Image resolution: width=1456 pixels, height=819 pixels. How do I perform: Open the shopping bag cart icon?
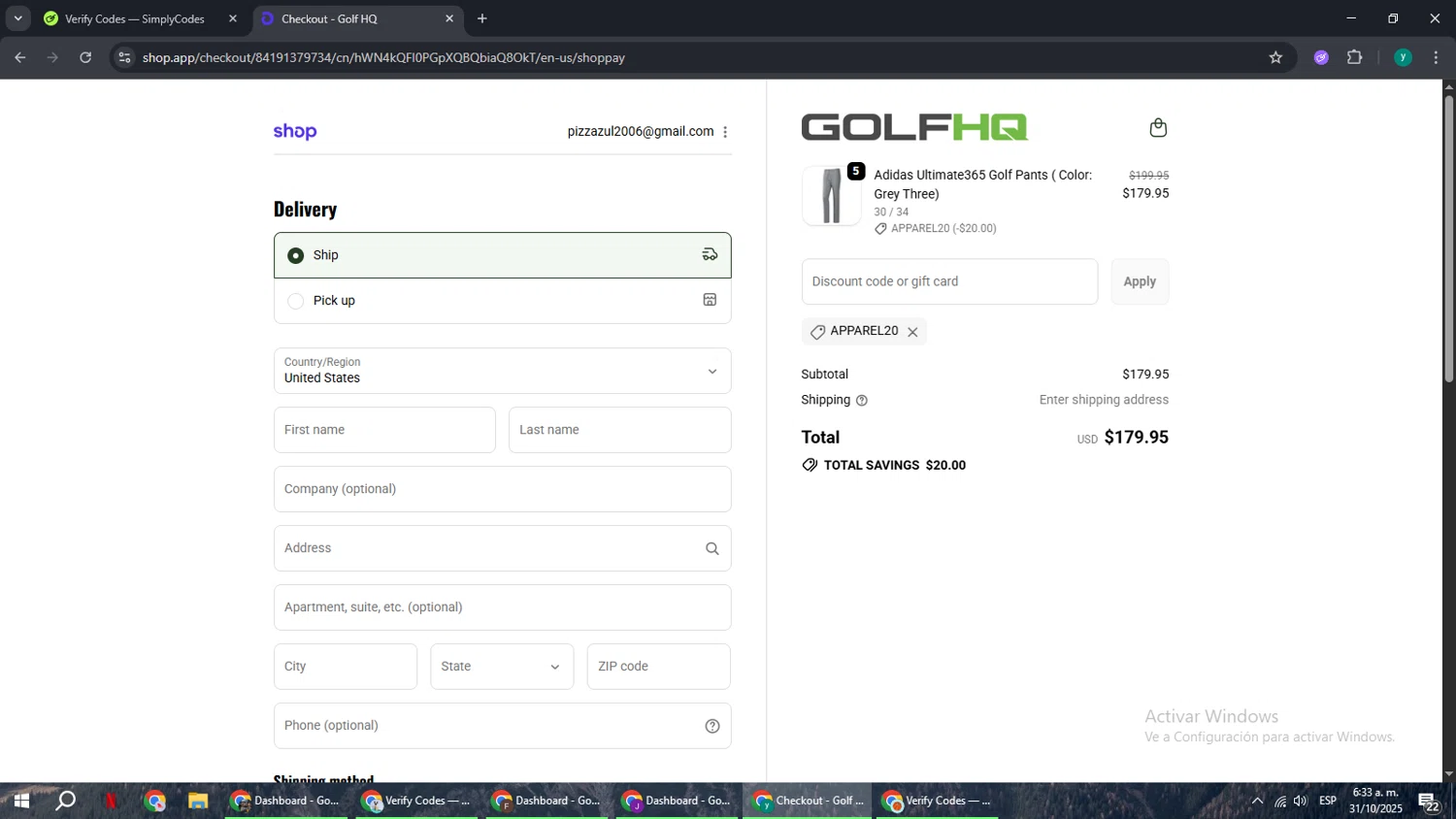pyautogui.click(x=1158, y=128)
